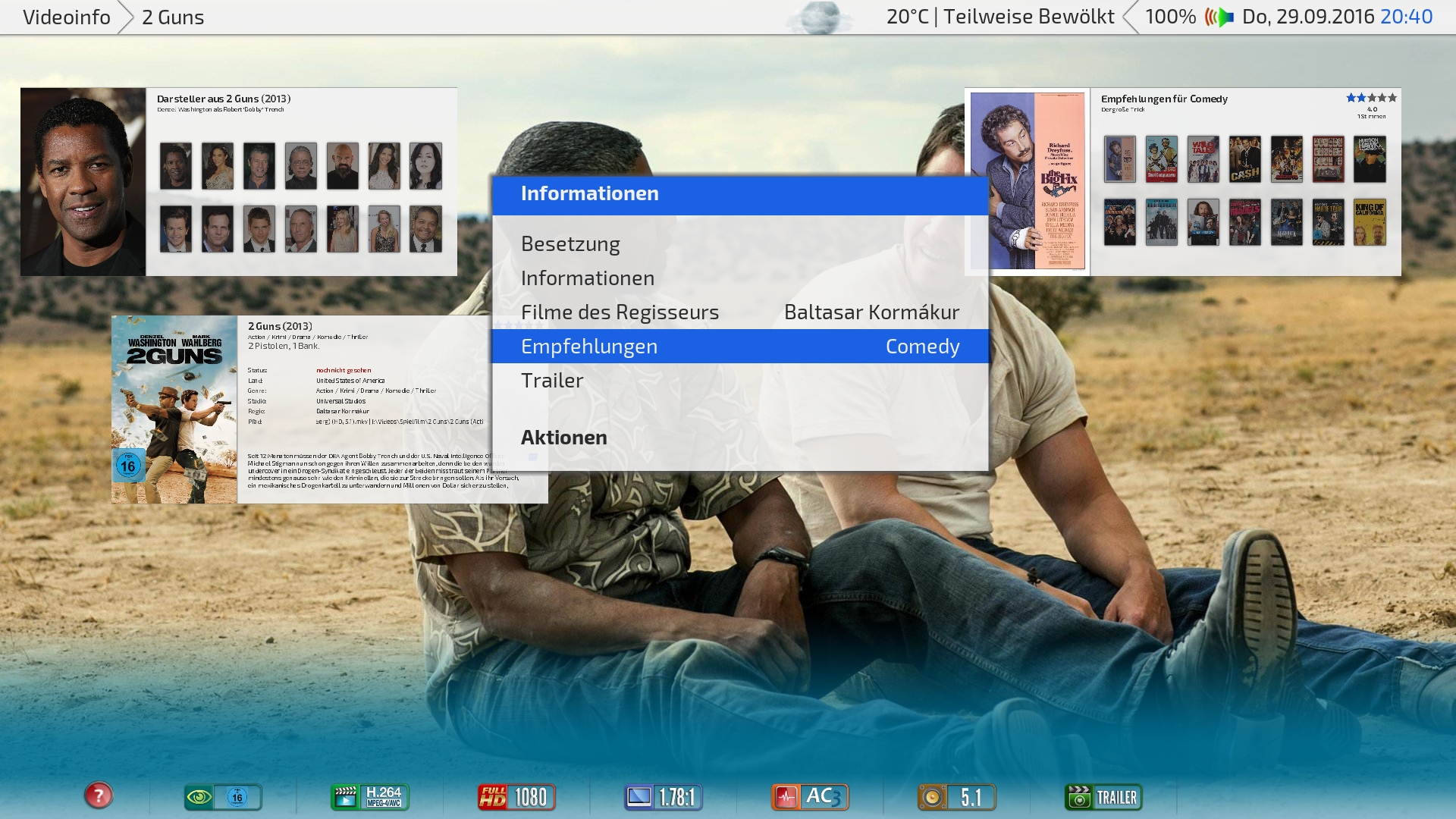Click the clock showing 20:40

click(1407, 17)
